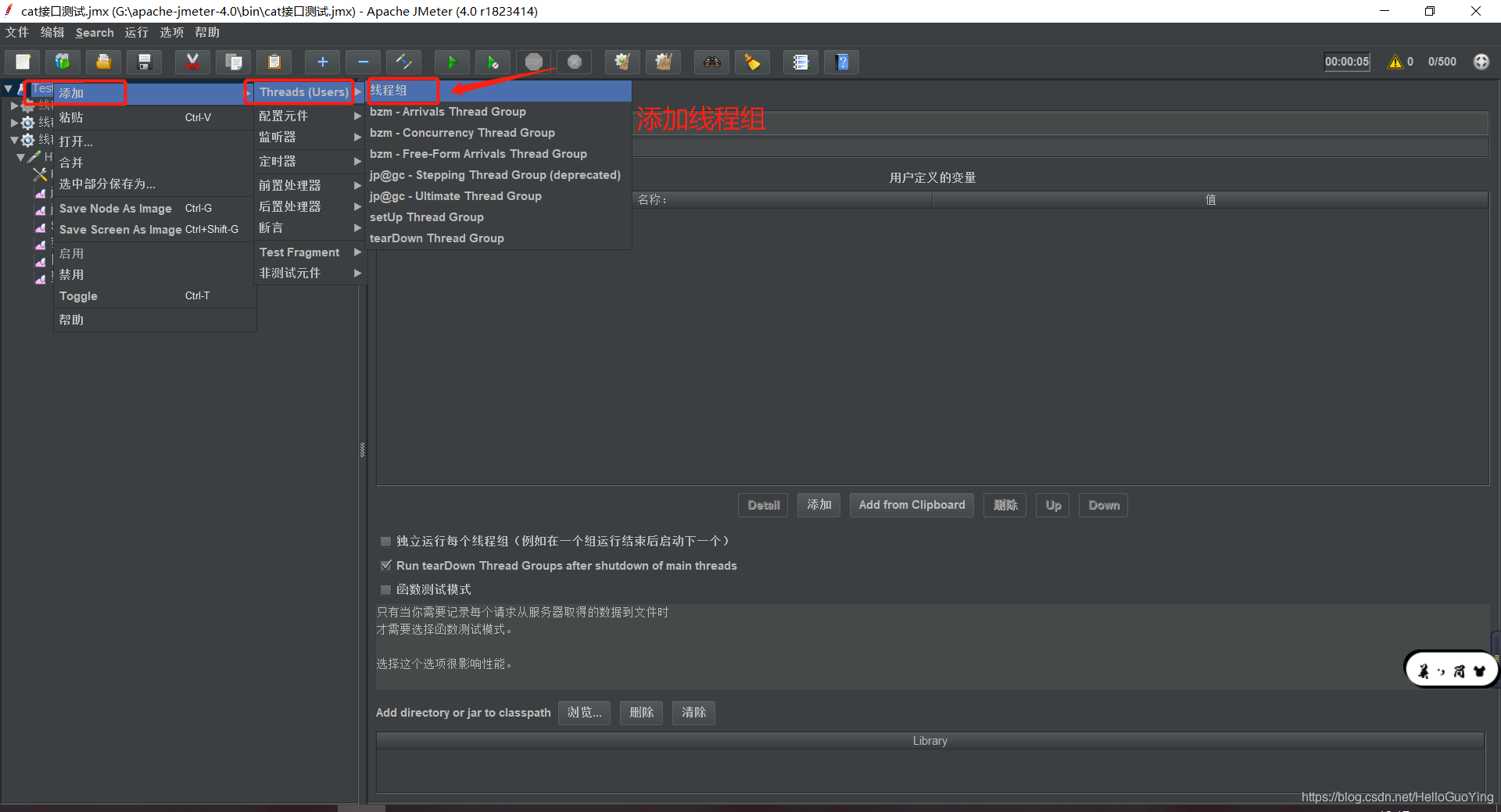
Task: Open the 后置处理器 submenu
Action: click(310, 206)
